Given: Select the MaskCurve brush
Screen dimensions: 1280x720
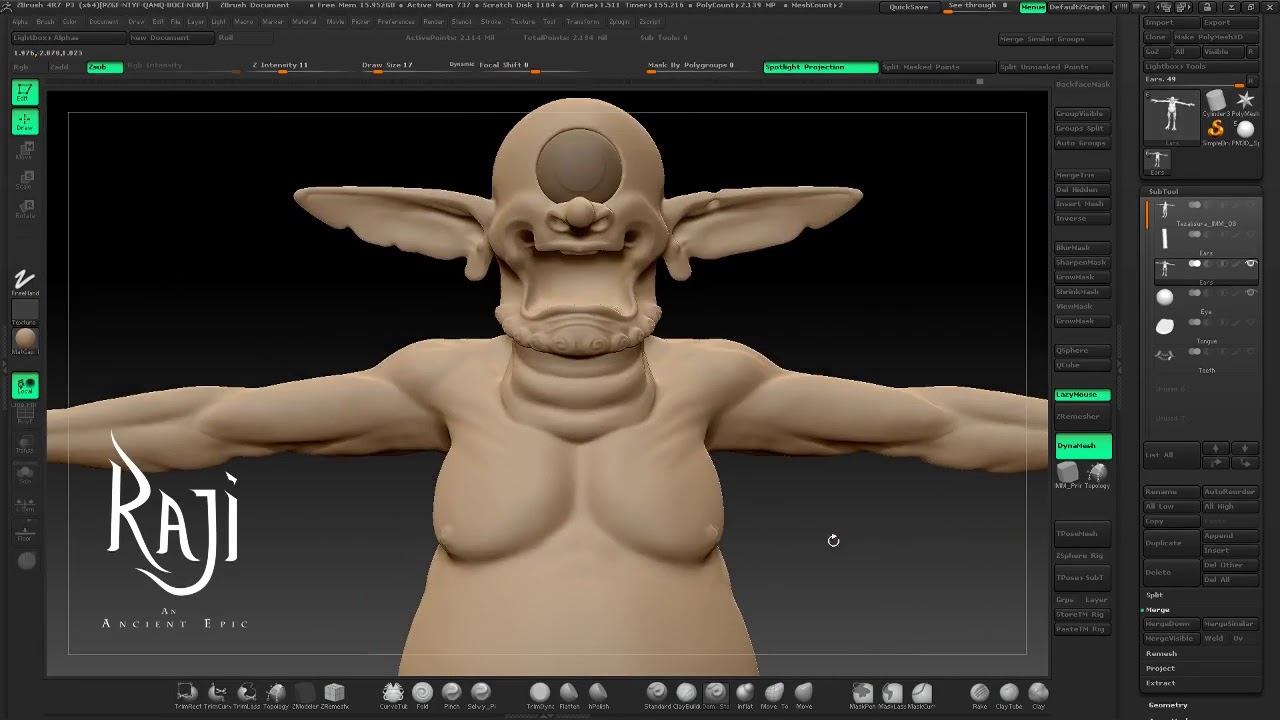Looking at the screenshot, I should coord(921,693).
